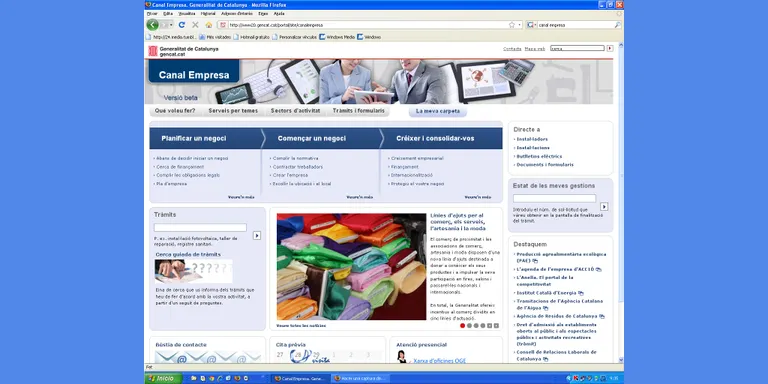Click the red K tray icon

(x=576, y=379)
